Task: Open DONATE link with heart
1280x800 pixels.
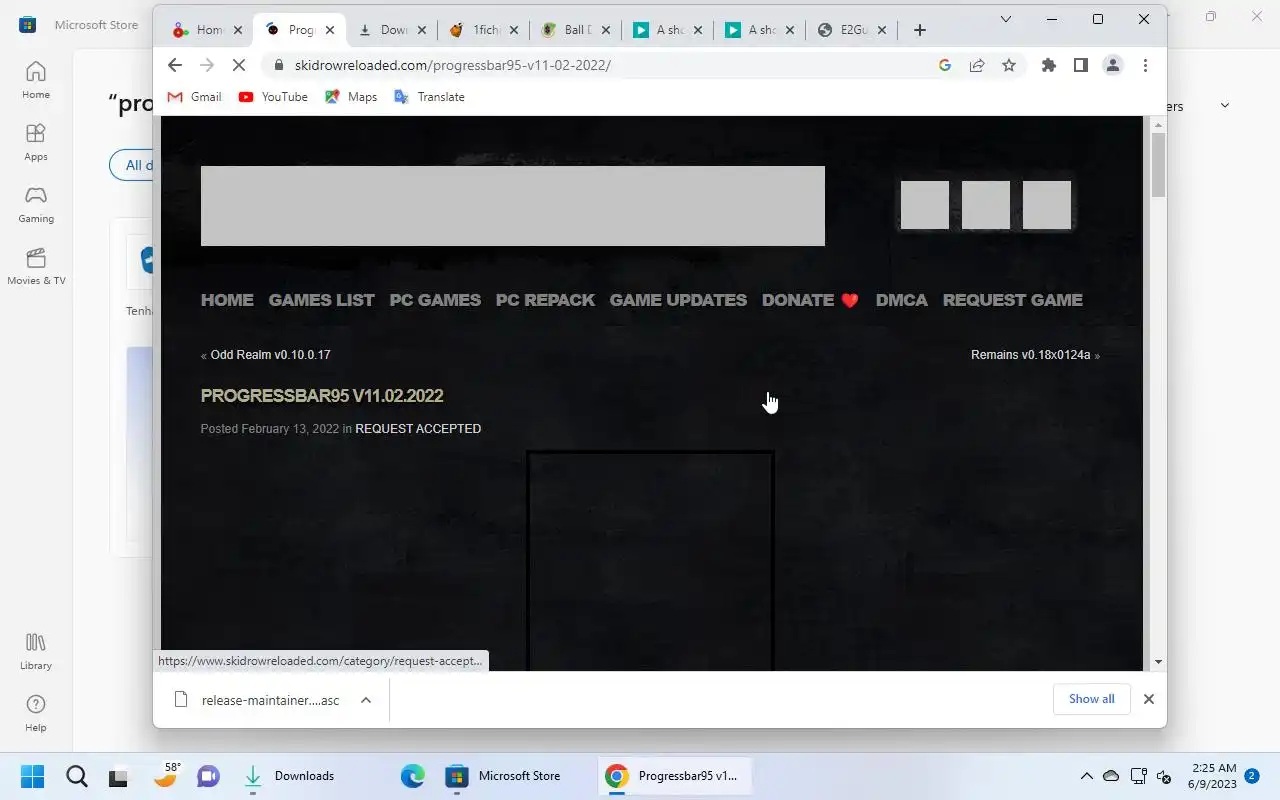Action: click(810, 300)
